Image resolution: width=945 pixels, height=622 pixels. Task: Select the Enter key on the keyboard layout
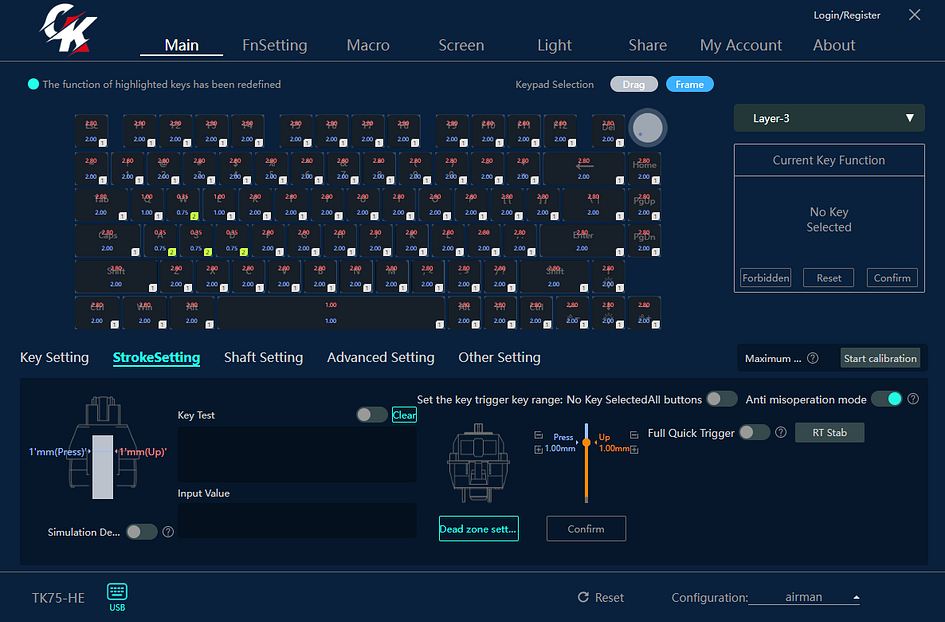pyautogui.click(x=583, y=240)
